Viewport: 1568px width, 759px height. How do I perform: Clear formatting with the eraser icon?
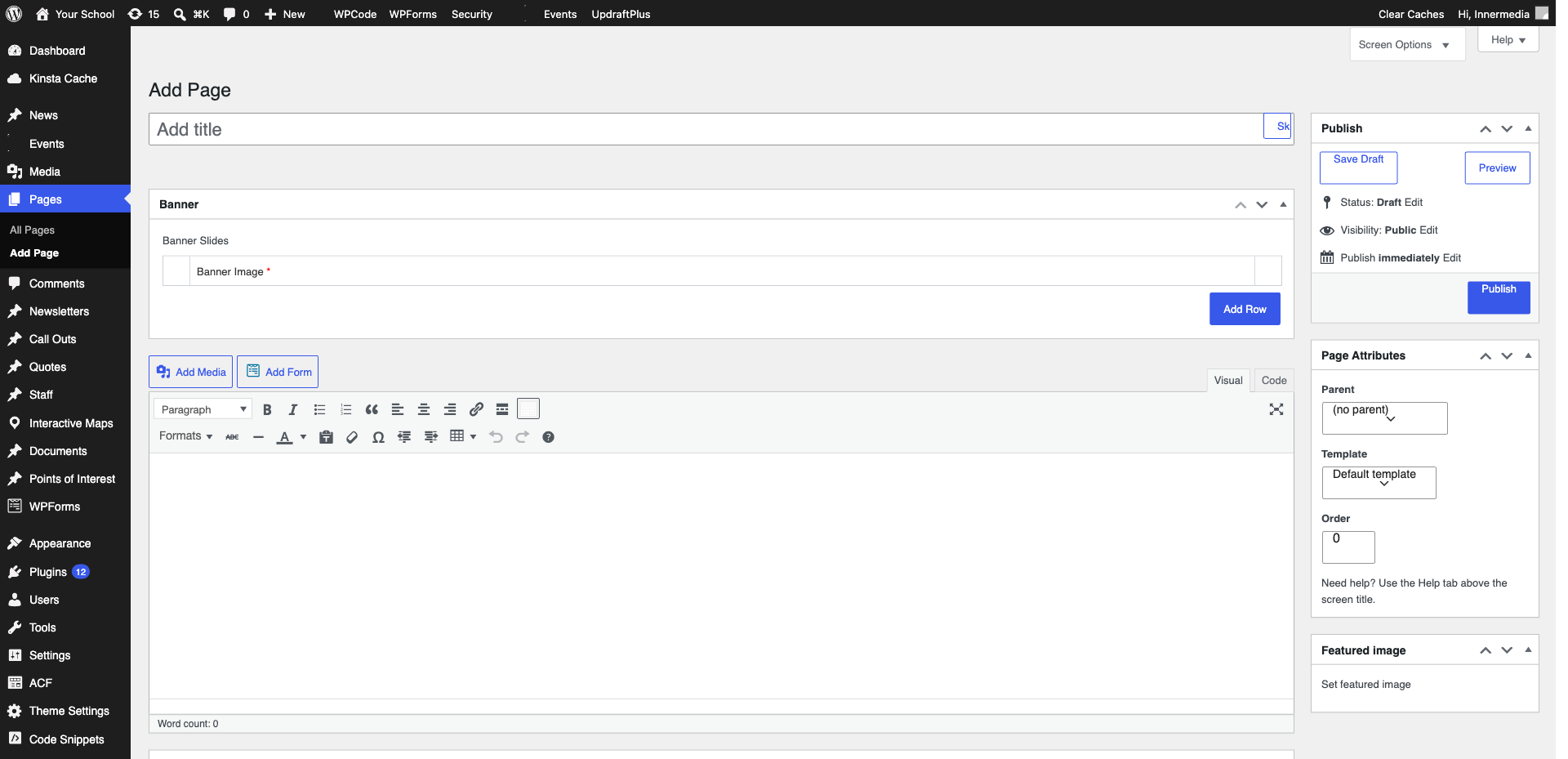pos(352,437)
